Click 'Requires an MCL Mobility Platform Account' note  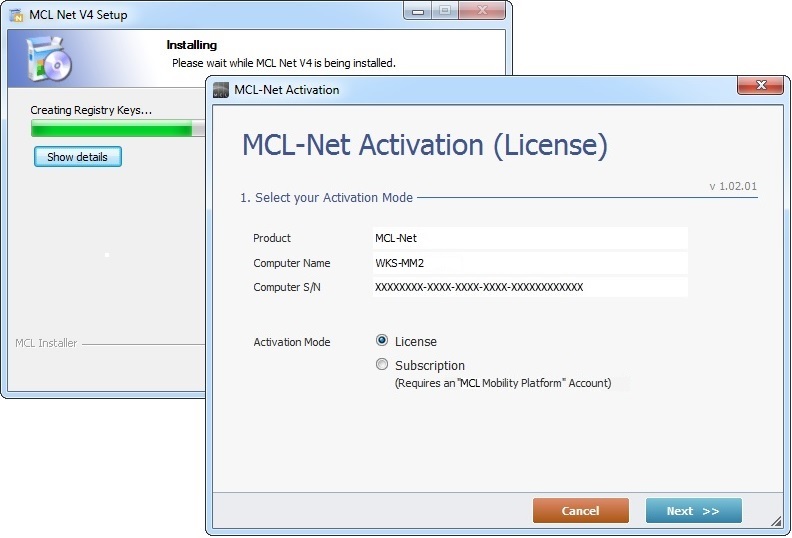point(503,383)
